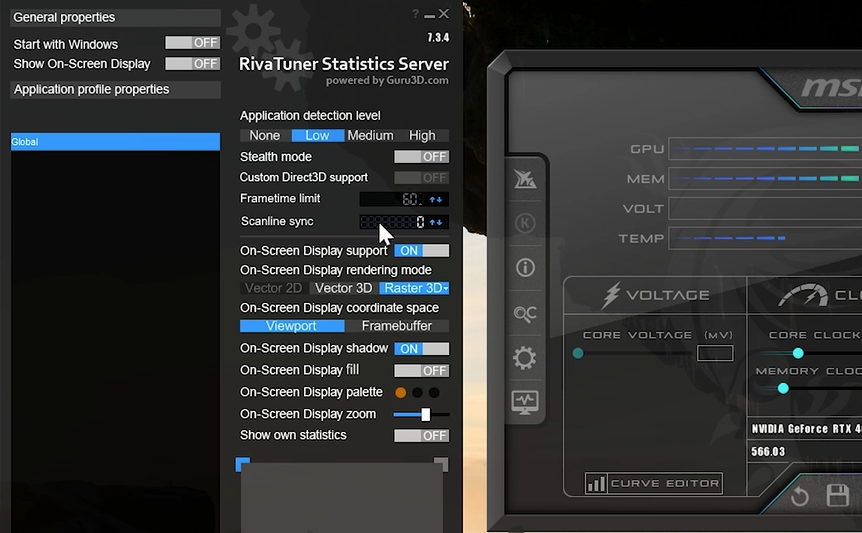Click the save floppy disk icon
The width and height of the screenshot is (862, 533).
point(837,495)
